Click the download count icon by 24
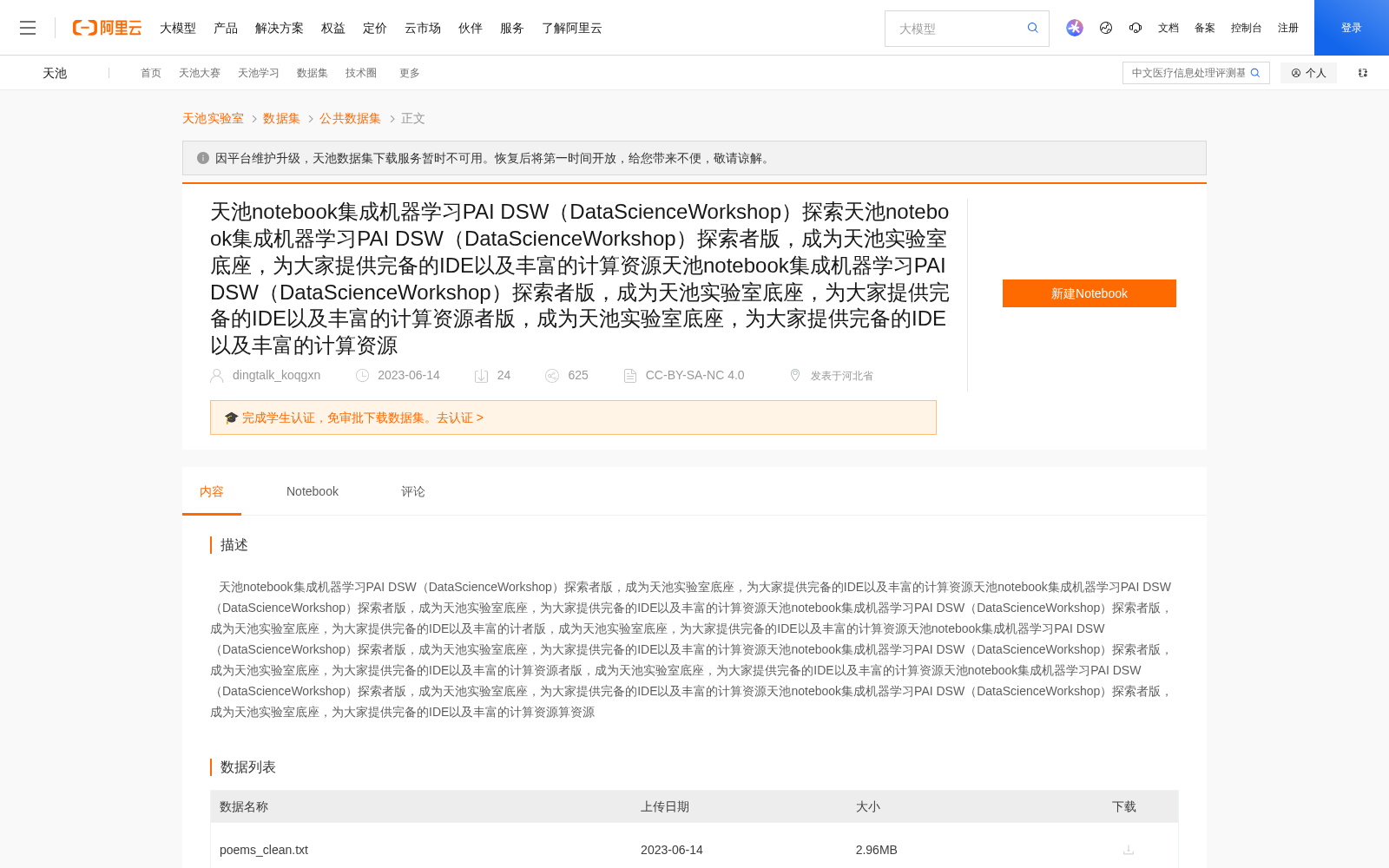 point(481,375)
